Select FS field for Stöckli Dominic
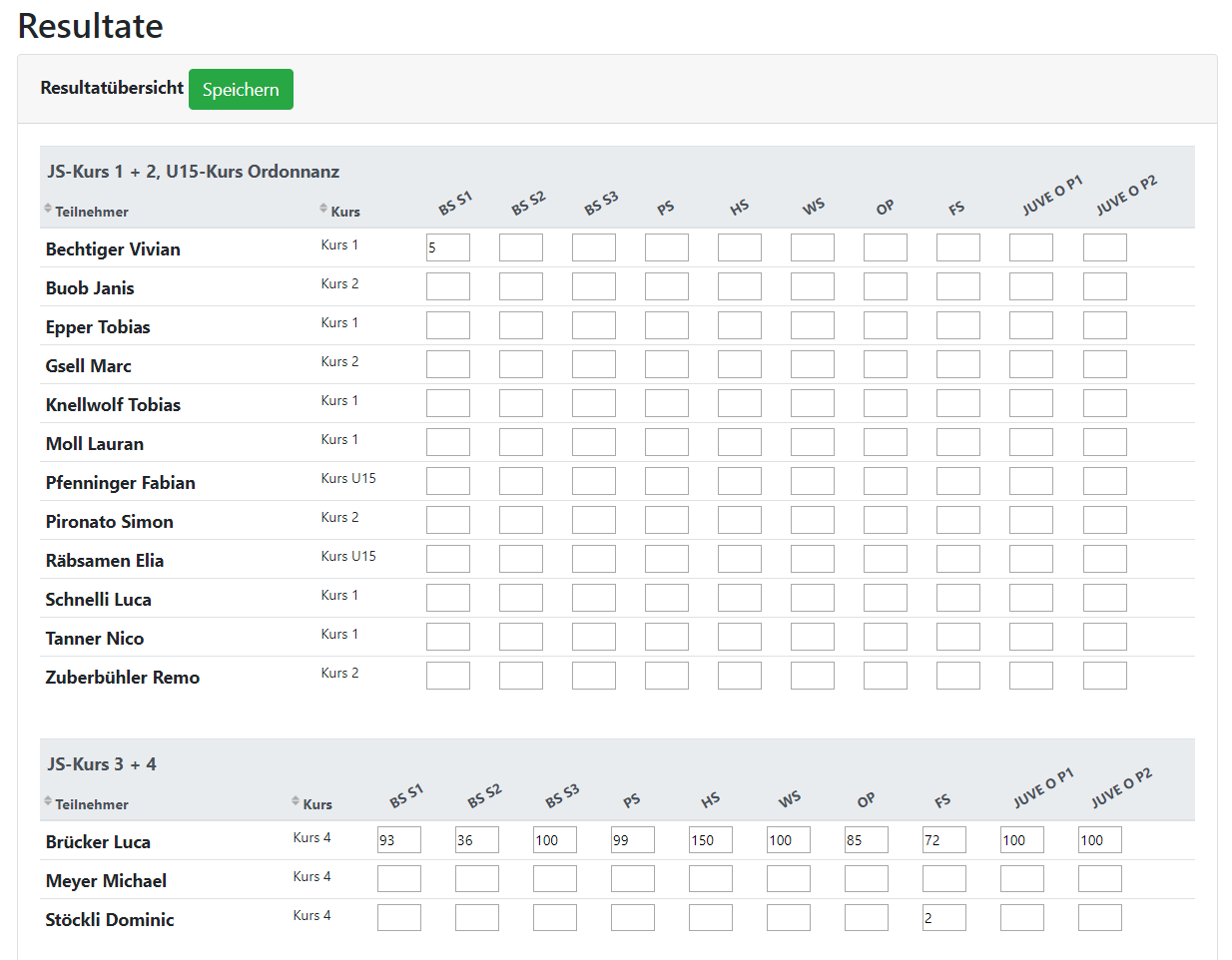The height and width of the screenshot is (960, 1232). [x=944, y=918]
